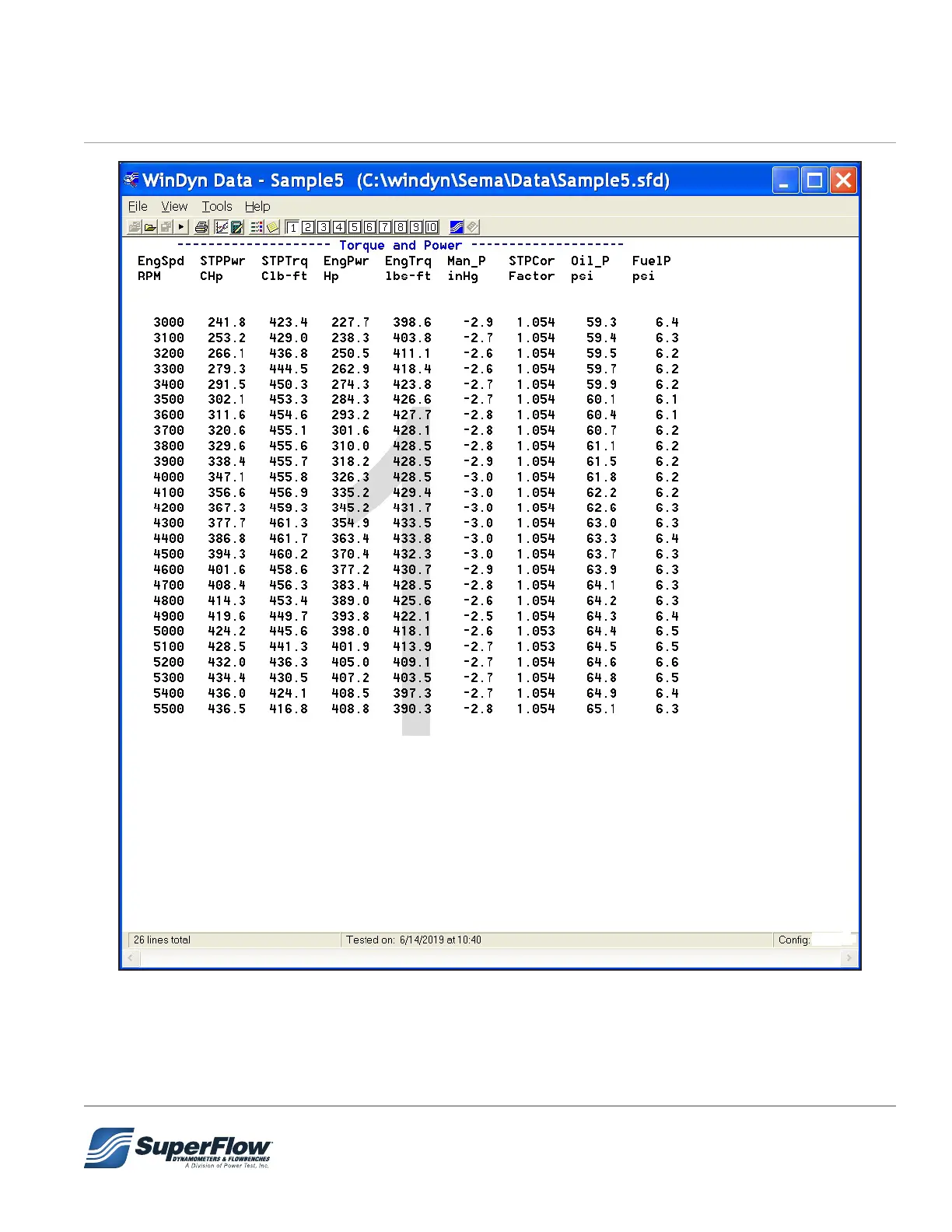This screenshot has height=1232, width=952.
Task: Open the graph plot toolbar icon
Action: click(222, 227)
